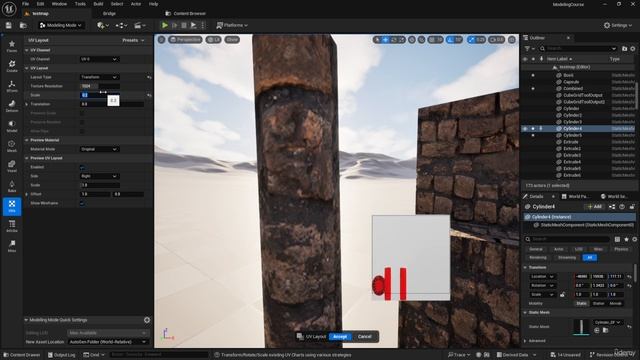Screen dimensions: 640x360
Task: Click the Blueprint/Add Script icon near Add
Action: [612, 207]
